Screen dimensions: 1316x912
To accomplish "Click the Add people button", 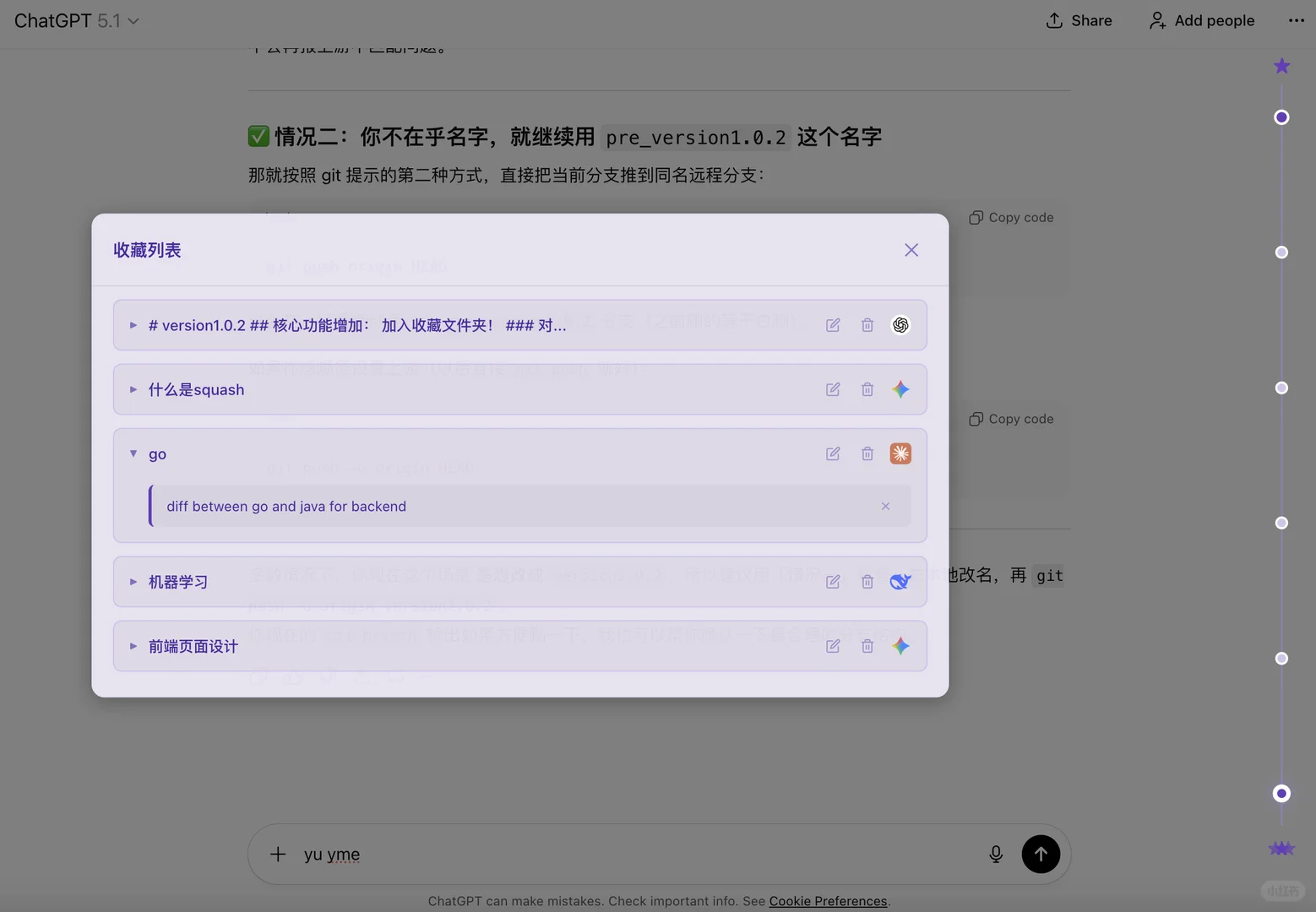I will point(1201,20).
